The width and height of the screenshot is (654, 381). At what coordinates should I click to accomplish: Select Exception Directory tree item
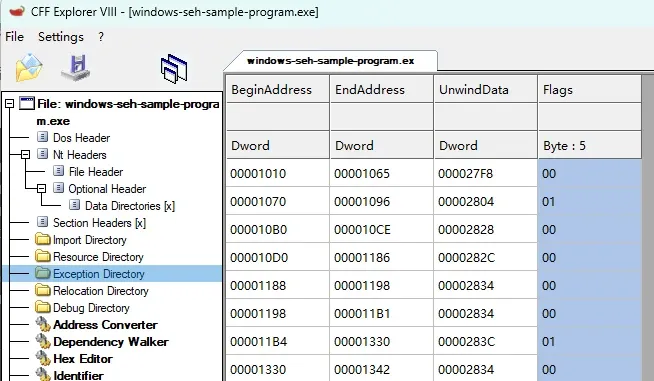(98, 274)
